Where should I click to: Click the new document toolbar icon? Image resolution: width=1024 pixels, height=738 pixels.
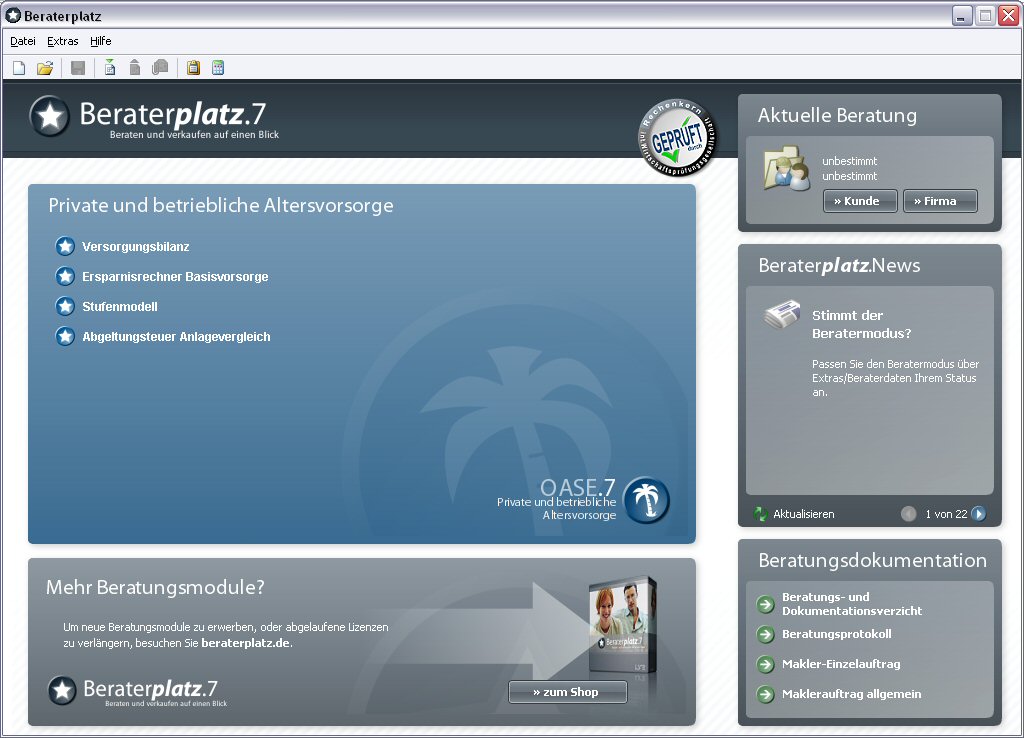19,68
